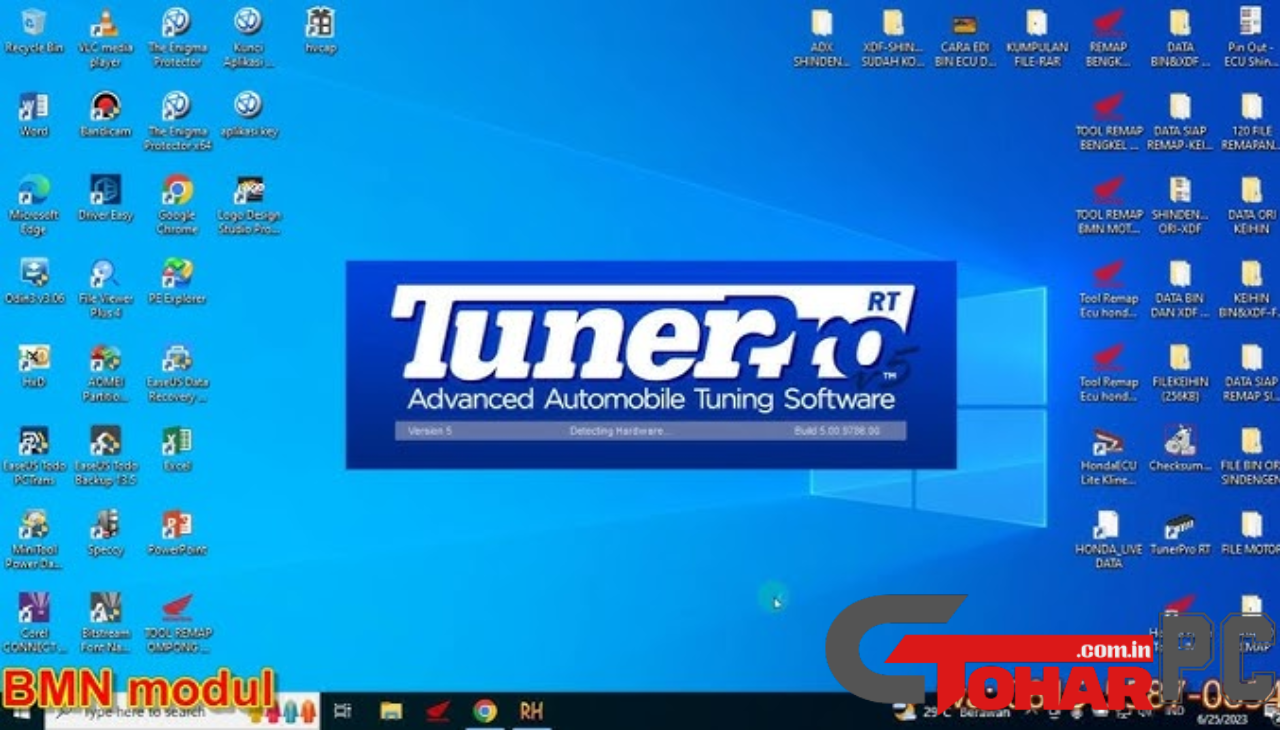Select EaseUS Data Recovery icon
The image size is (1280, 730).
pyautogui.click(x=177, y=372)
